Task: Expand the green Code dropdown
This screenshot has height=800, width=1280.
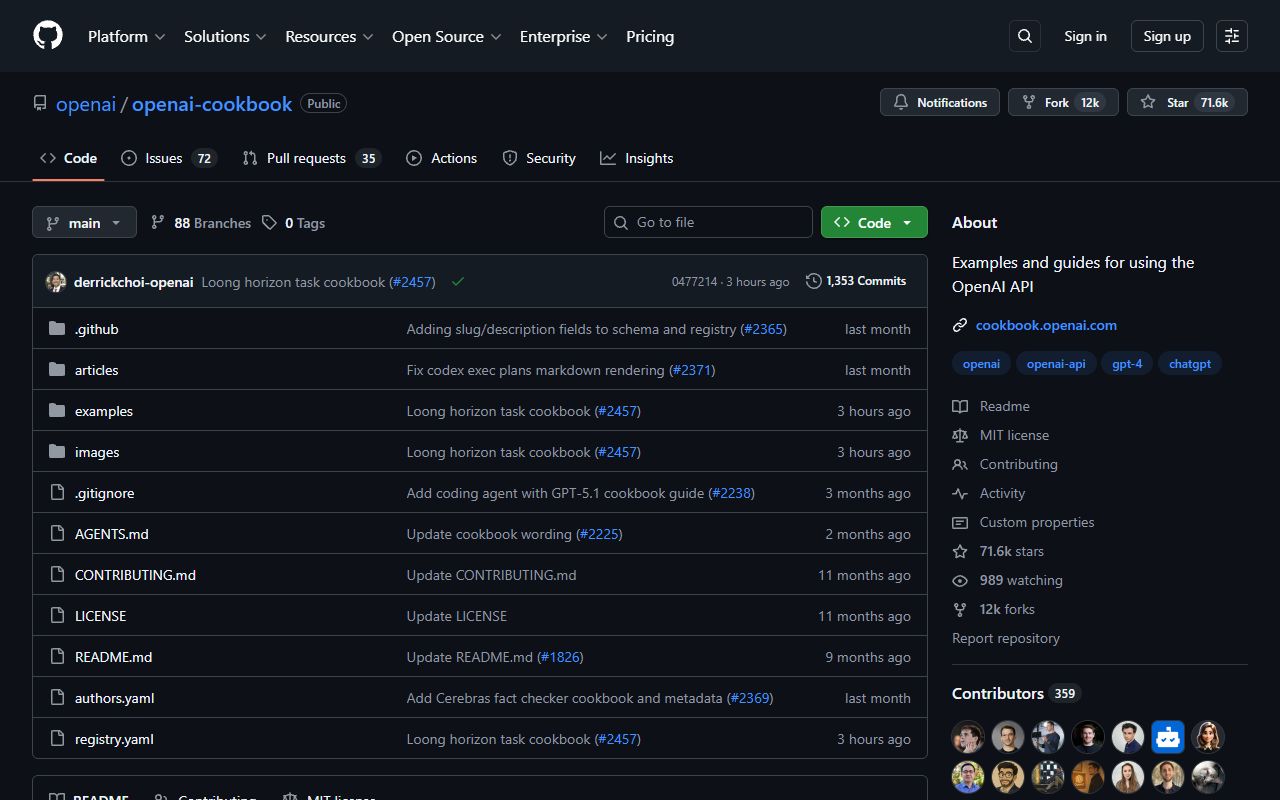Action: (874, 222)
